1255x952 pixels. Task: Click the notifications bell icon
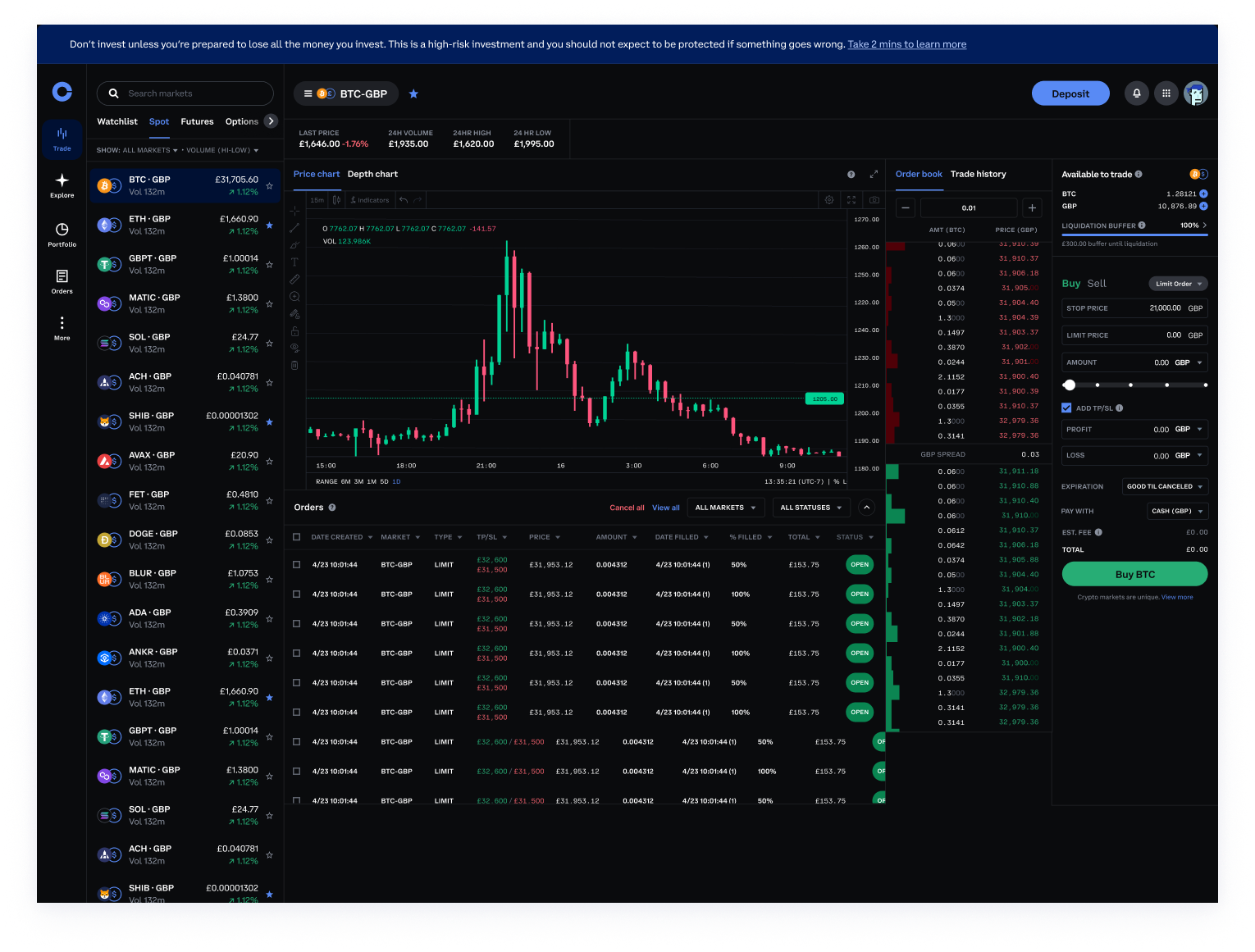[1136, 93]
